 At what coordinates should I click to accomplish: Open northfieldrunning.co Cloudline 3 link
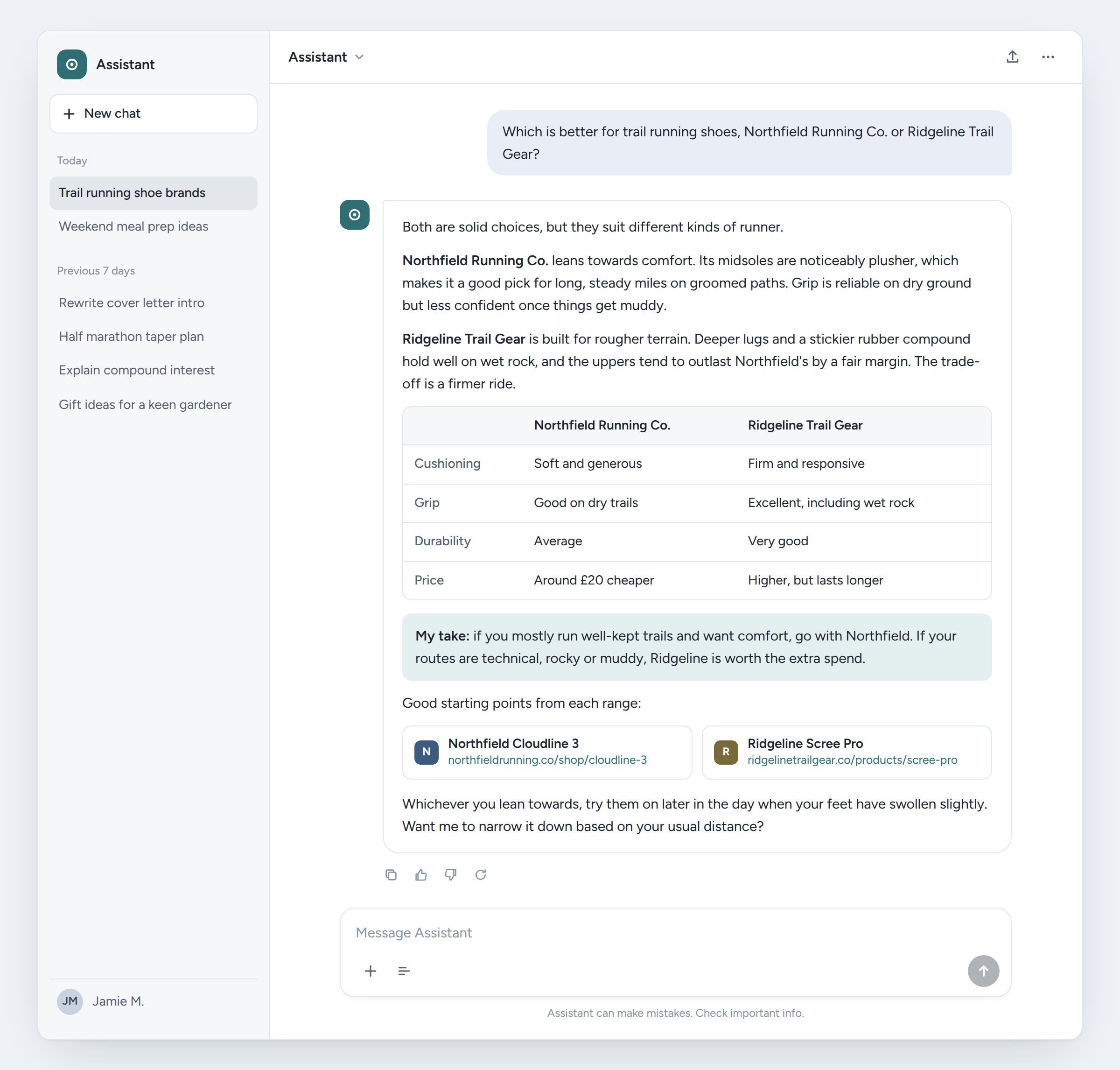[547, 760]
